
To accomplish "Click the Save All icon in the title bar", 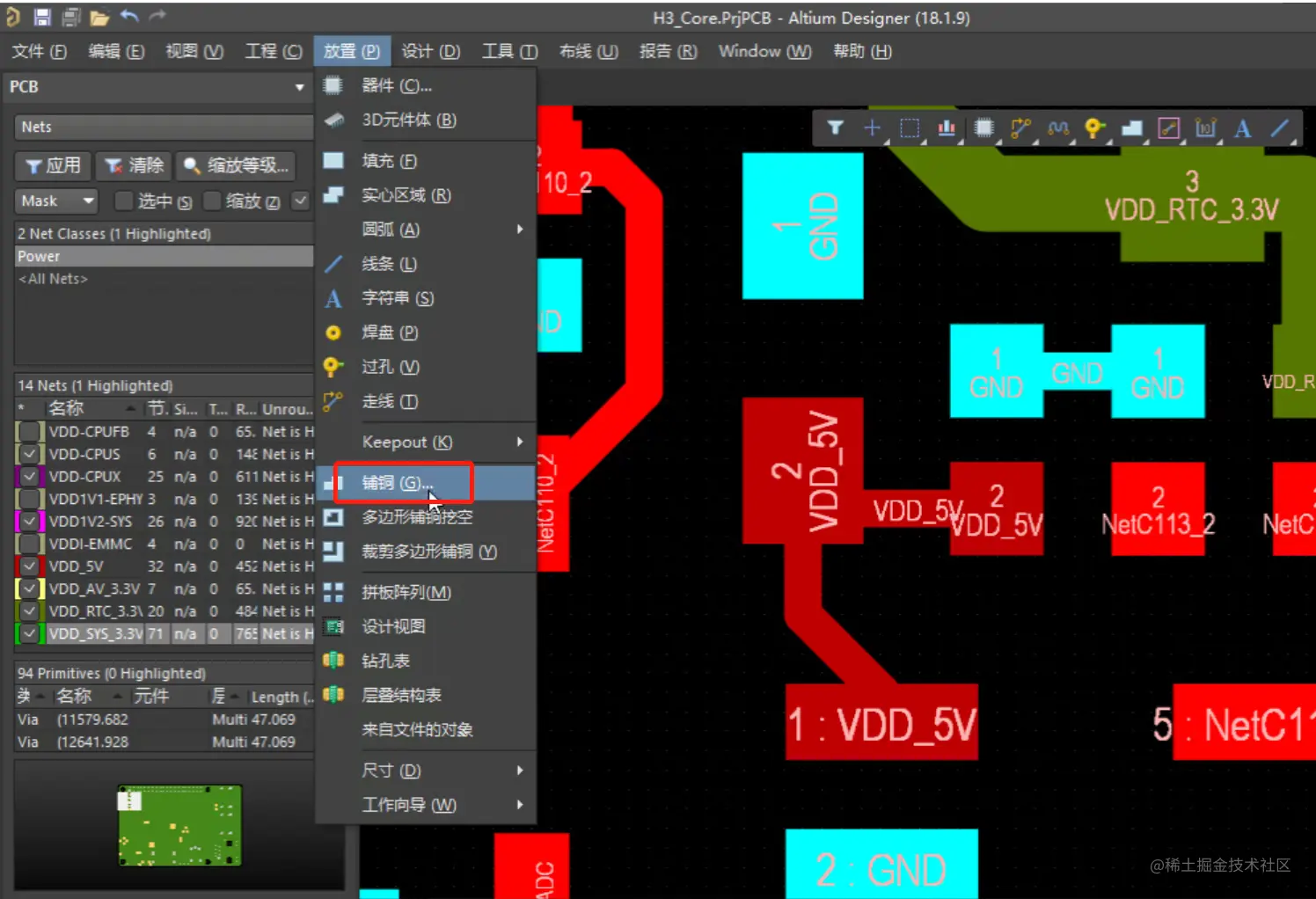I will click(71, 17).
